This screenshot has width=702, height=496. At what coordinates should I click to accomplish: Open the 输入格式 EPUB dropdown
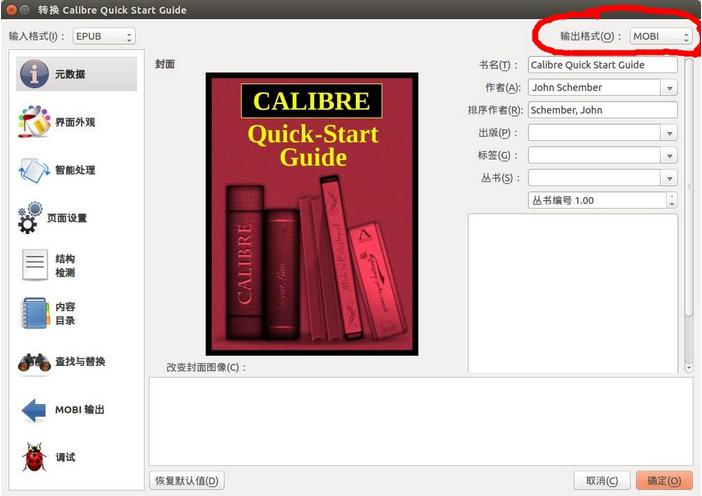point(104,36)
